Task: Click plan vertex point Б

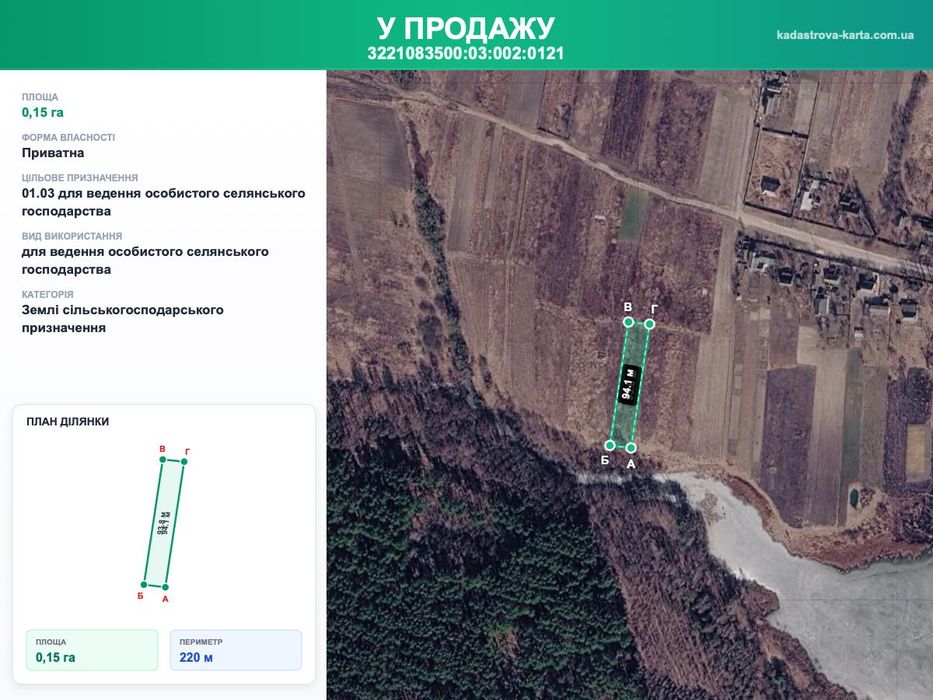Action: tap(144, 585)
